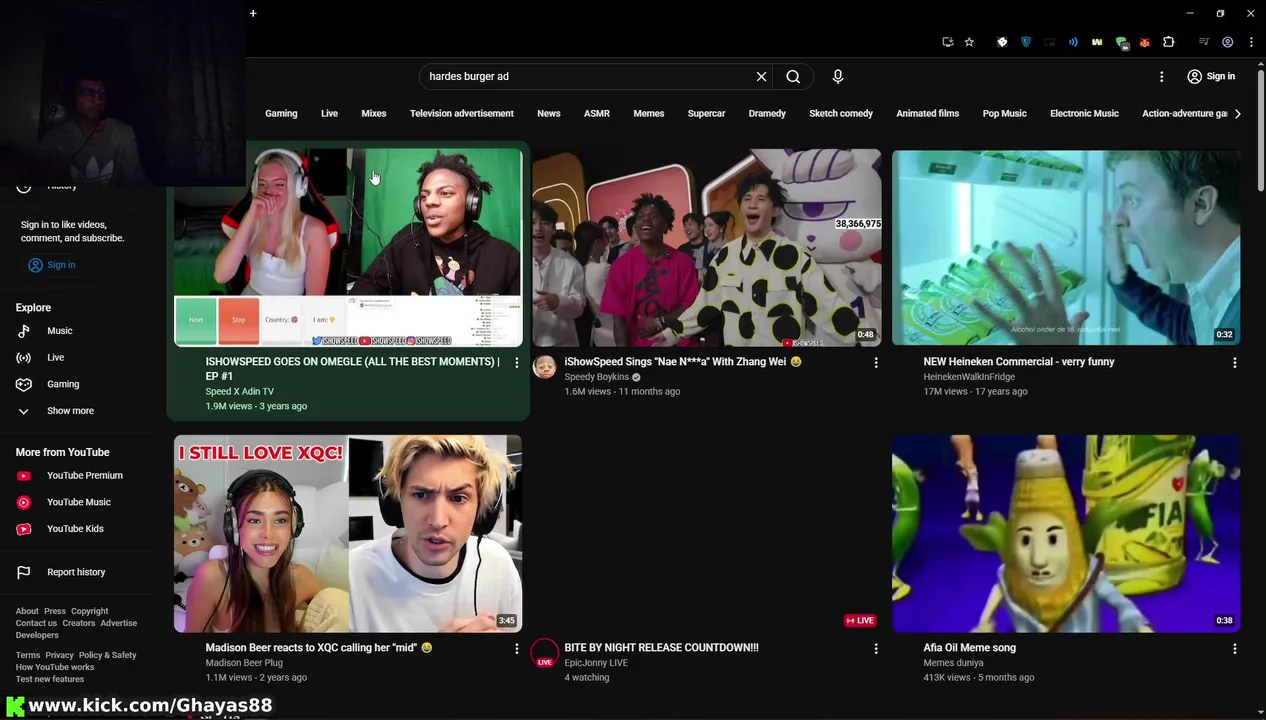Screen dimensions: 1266x720
Task: Play the IShowSpeed Omegle video thumbnail
Action: [x=348, y=248]
